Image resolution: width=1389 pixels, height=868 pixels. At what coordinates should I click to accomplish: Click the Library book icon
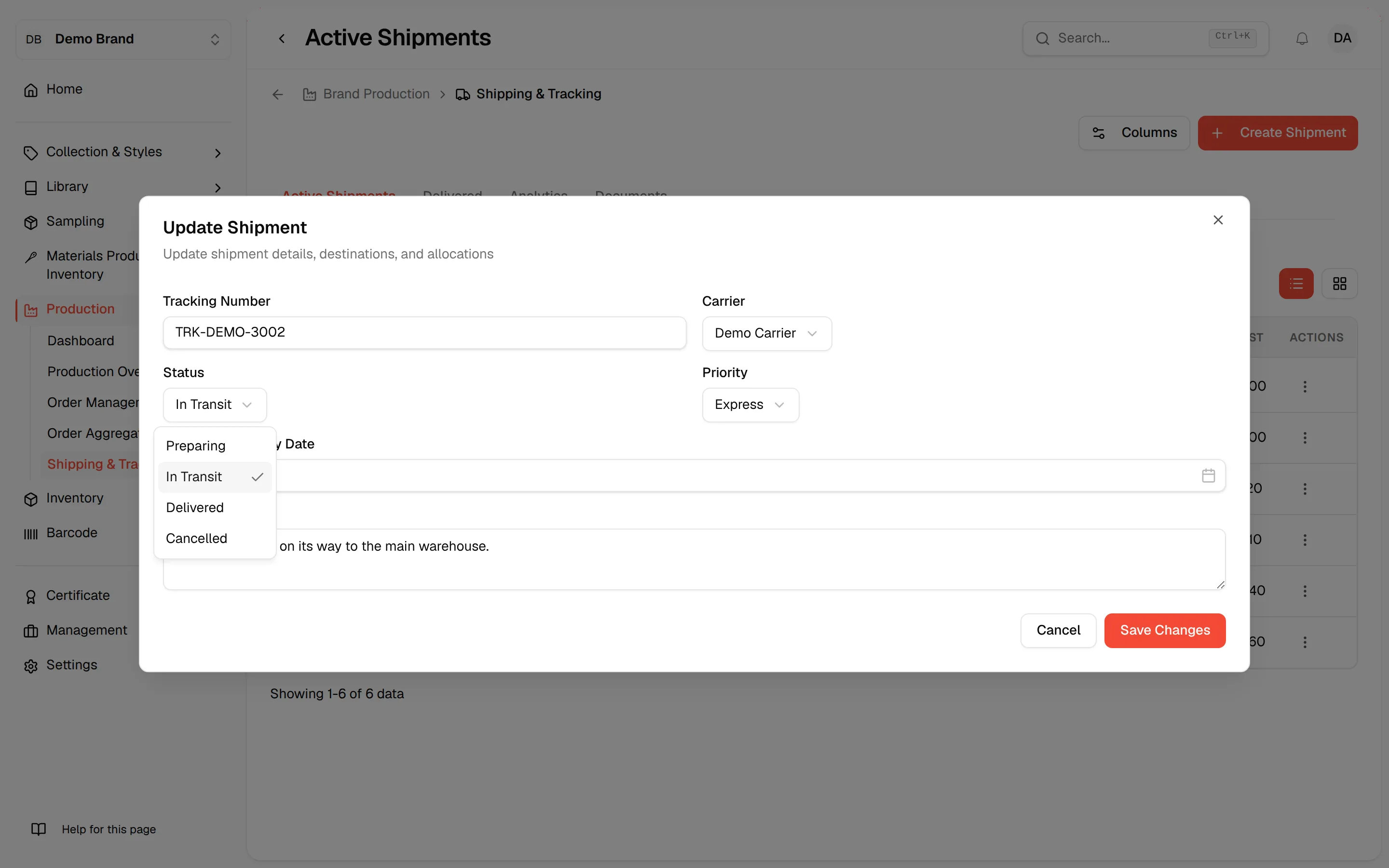pos(31,188)
